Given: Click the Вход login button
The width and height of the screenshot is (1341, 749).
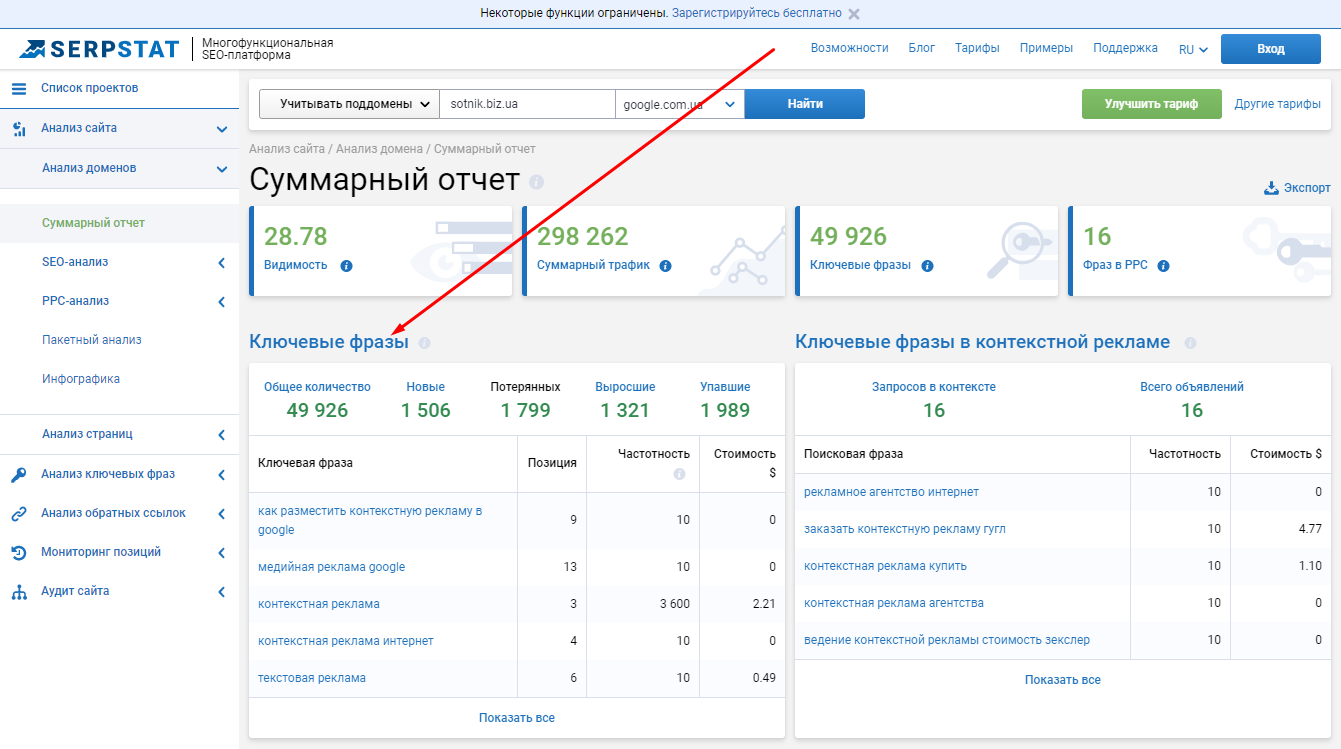Looking at the screenshot, I should (1270, 49).
